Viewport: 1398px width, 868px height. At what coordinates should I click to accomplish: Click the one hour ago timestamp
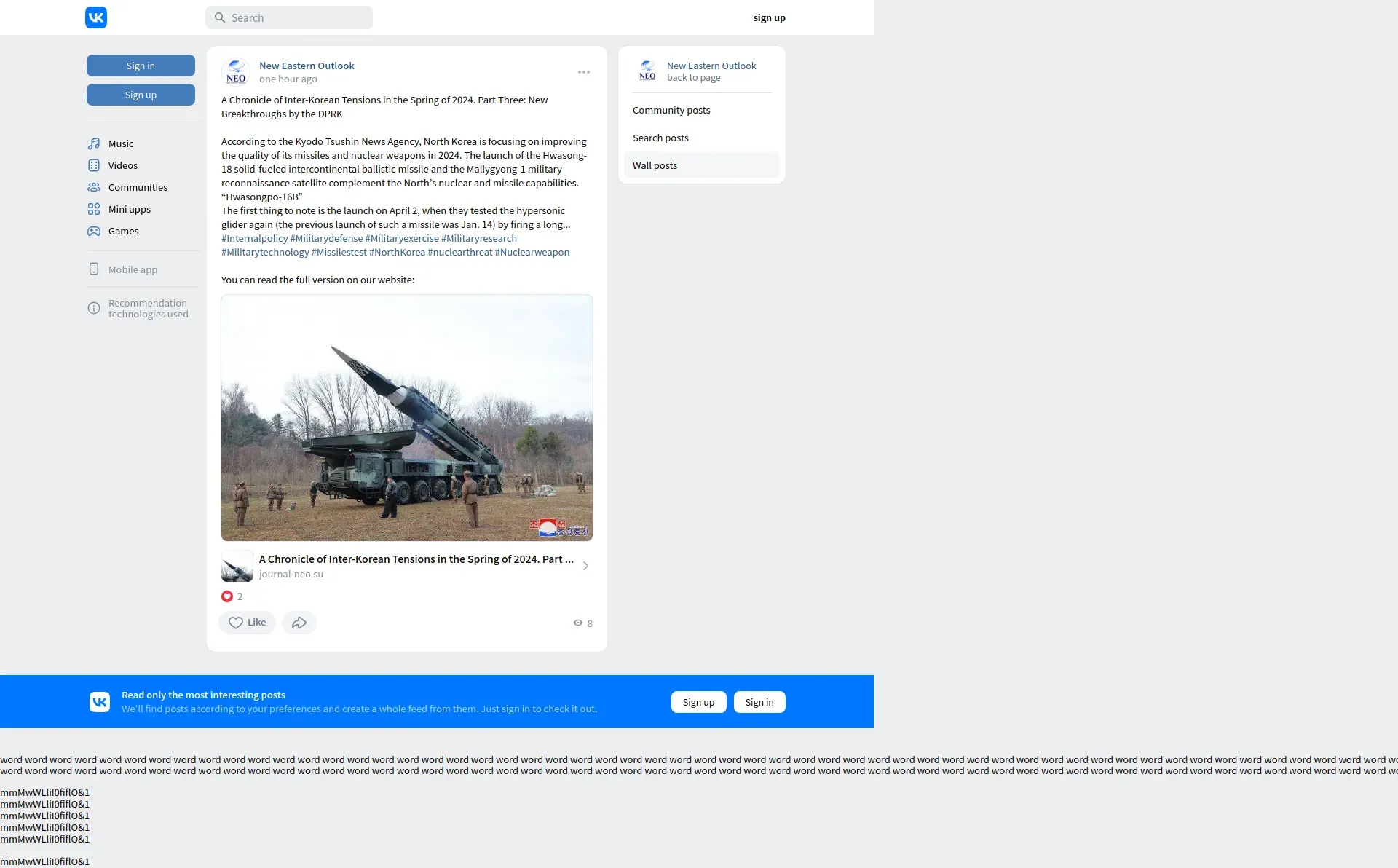pos(288,79)
